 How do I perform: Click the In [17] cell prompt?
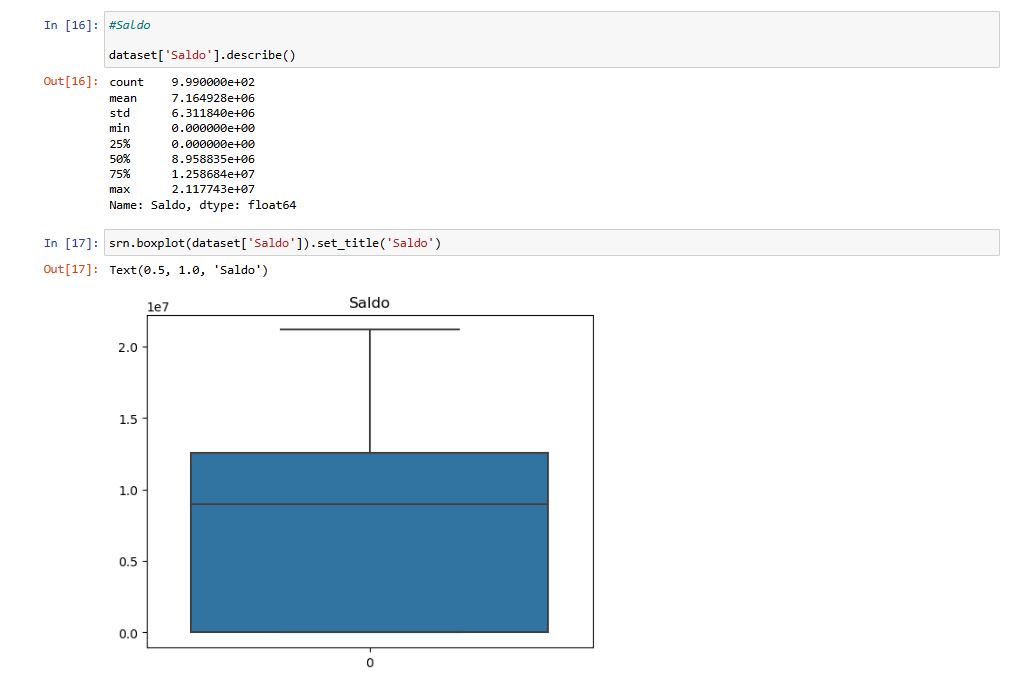[71, 243]
